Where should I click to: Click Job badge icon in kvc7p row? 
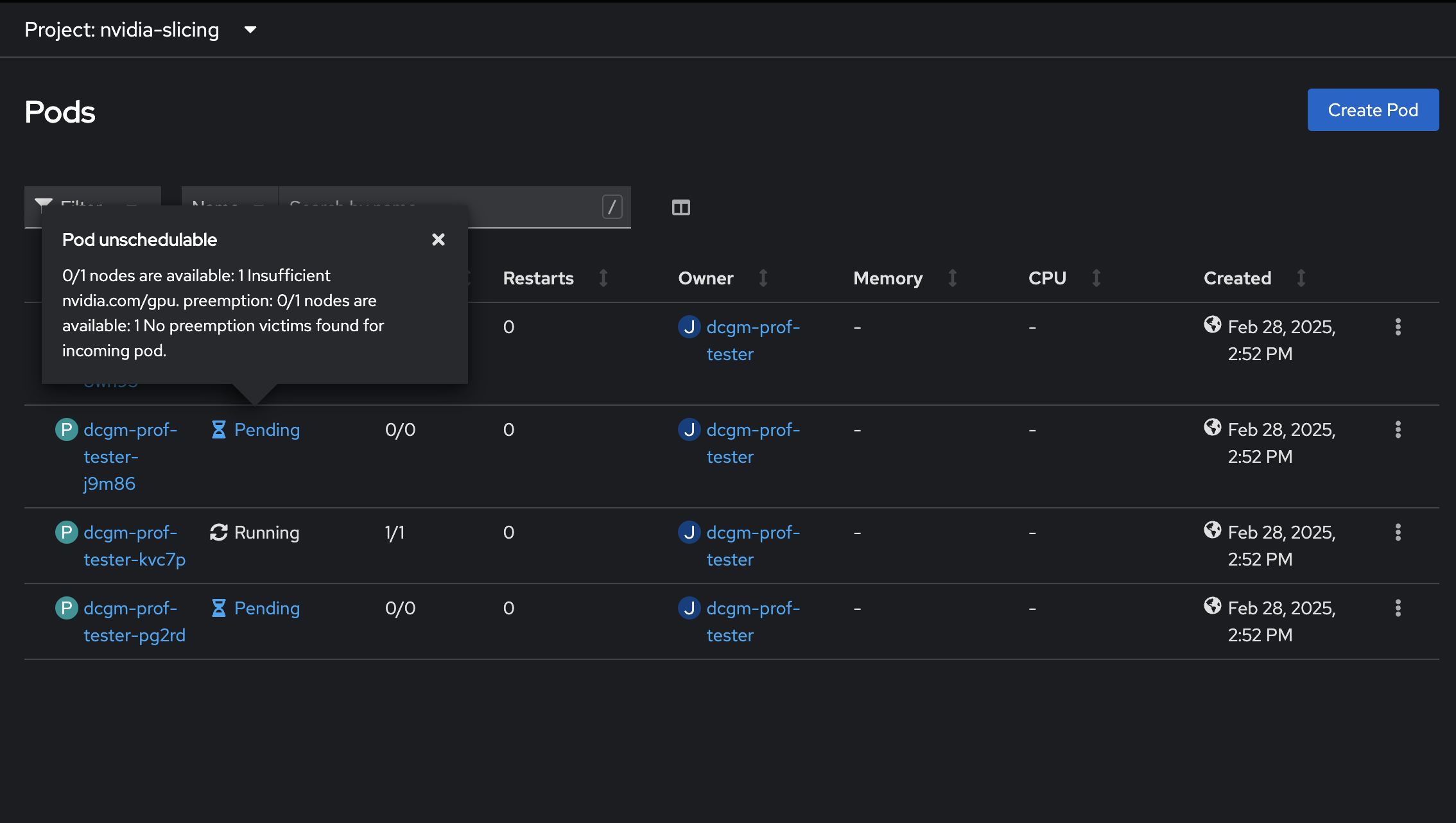(x=689, y=532)
